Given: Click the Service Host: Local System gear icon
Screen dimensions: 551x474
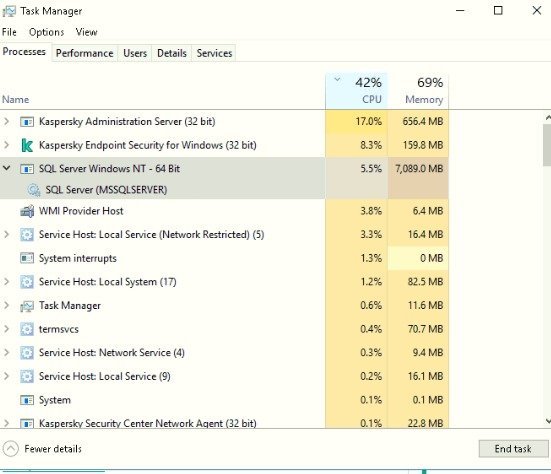Looking at the screenshot, I should [x=27, y=282].
